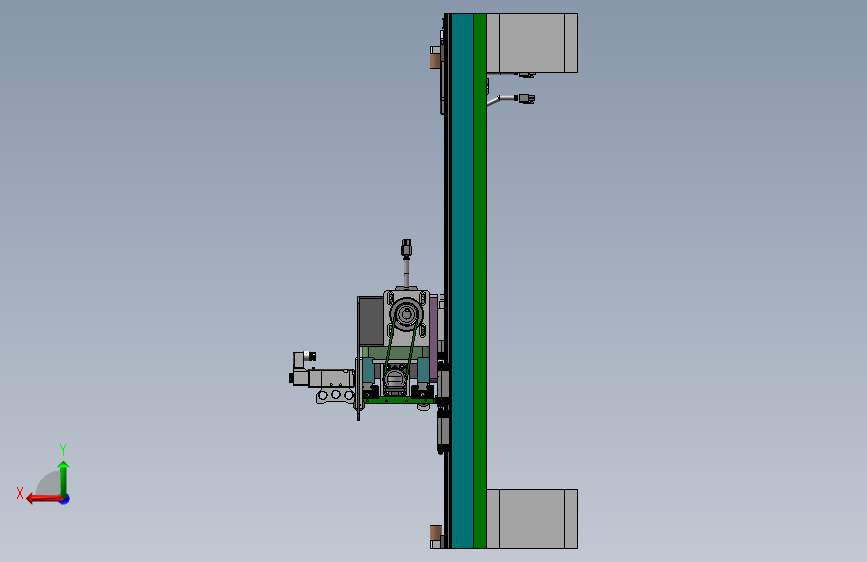Click the red X label beside the triad
The image size is (867, 562).
20,493
